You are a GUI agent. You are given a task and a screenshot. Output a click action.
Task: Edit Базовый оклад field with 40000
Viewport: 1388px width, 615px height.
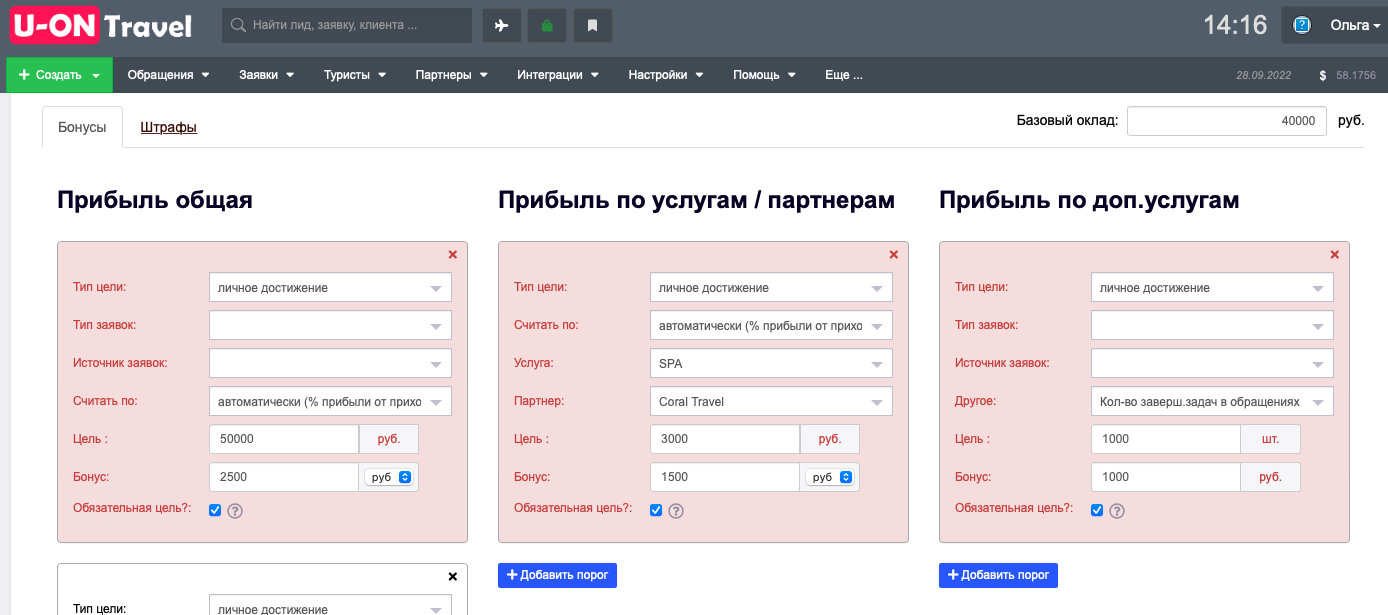[x=1227, y=120]
